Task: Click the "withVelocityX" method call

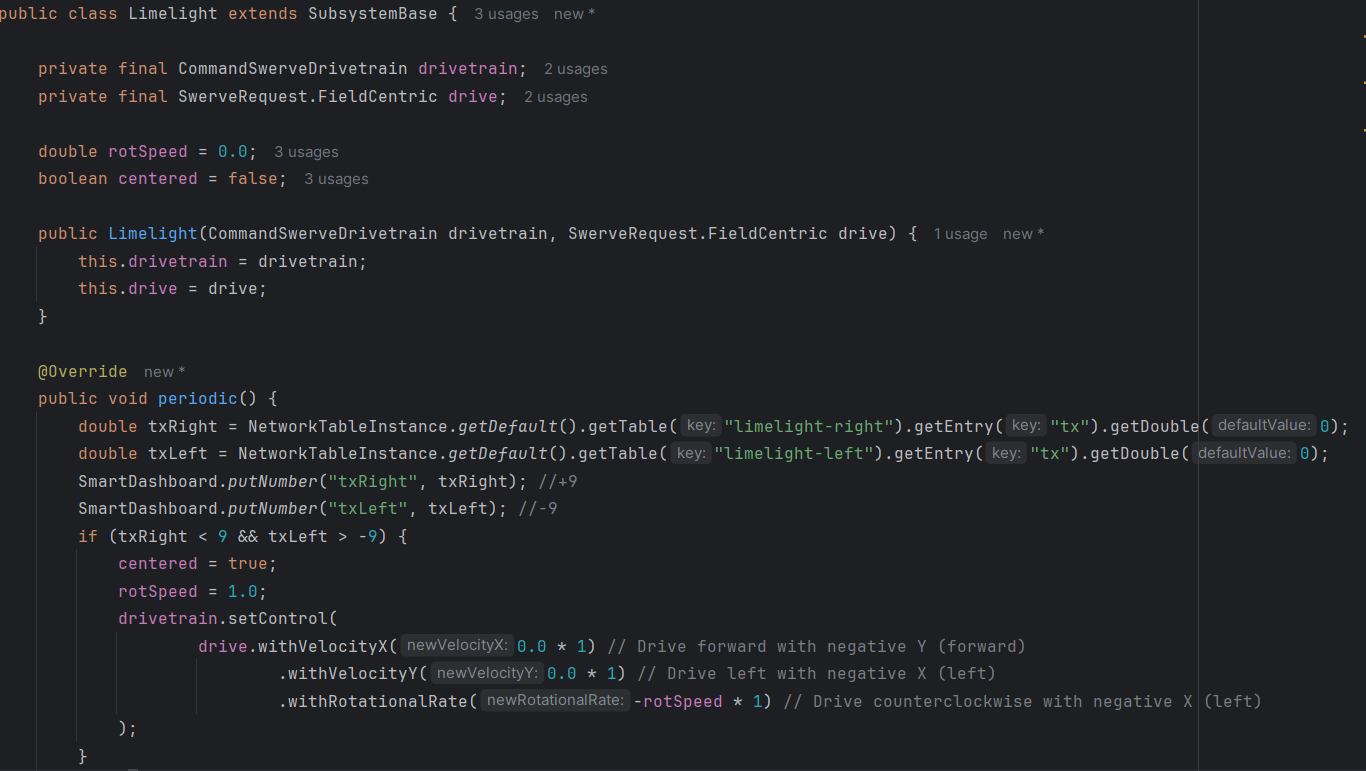Action: pos(323,646)
